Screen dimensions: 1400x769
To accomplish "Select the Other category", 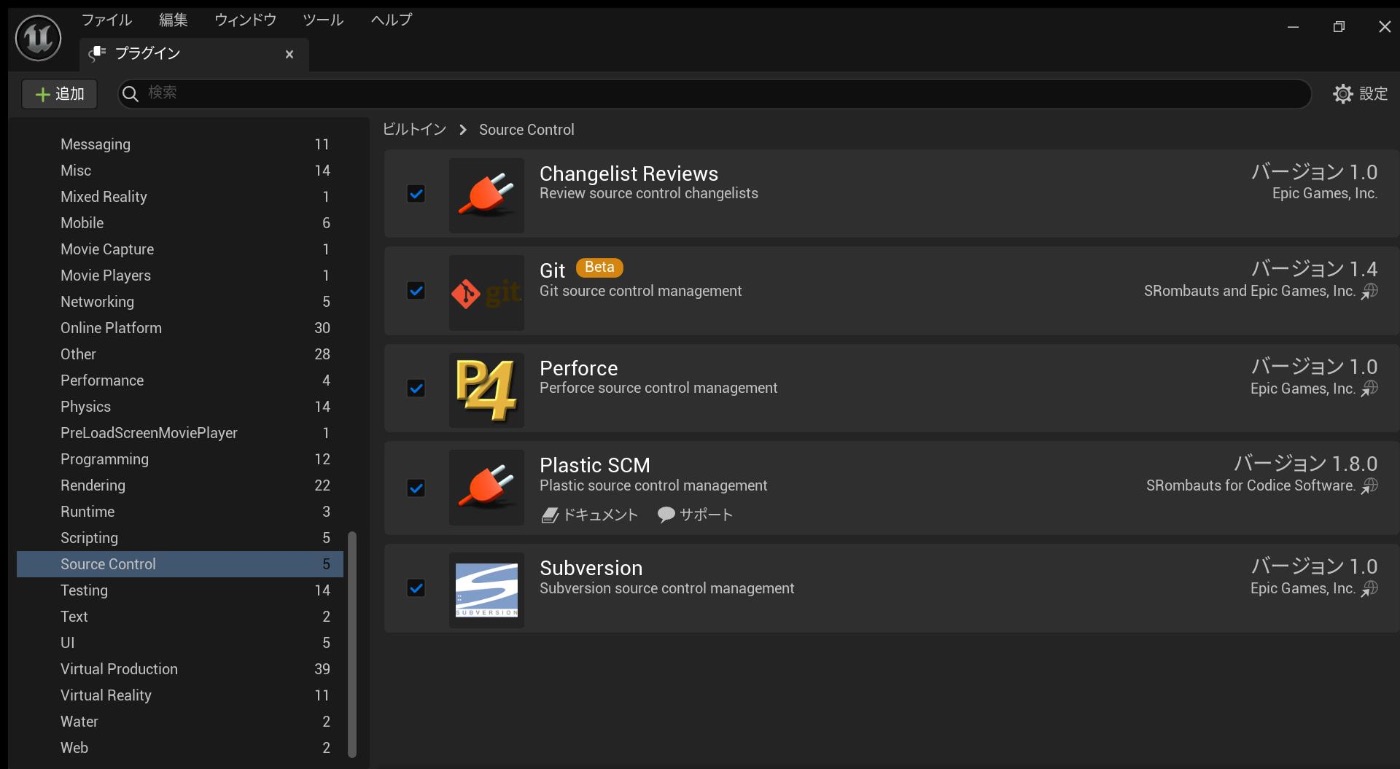I will pyautogui.click(x=180, y=354).
